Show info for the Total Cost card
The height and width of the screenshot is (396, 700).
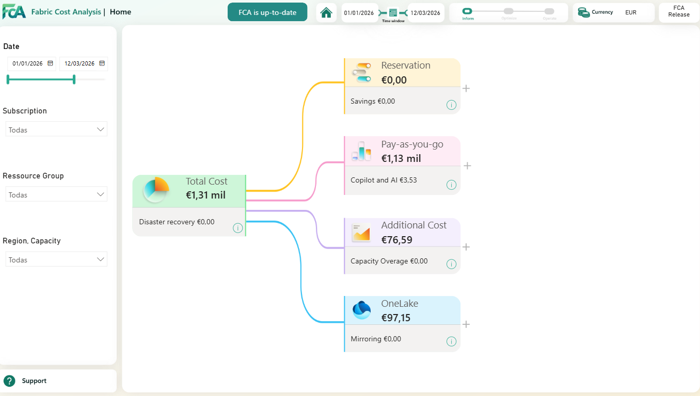(x=238, y=228)
